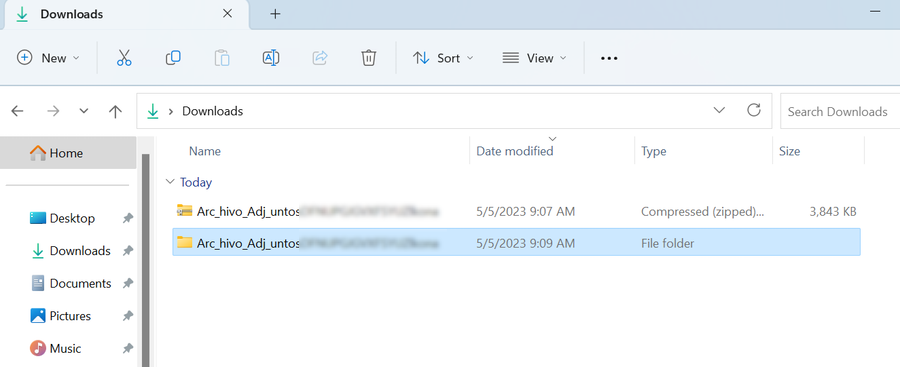Refresh the Downloads folder view
This screenshot has width=900, height=367.
pyautogui.click(x=754, y=110)
